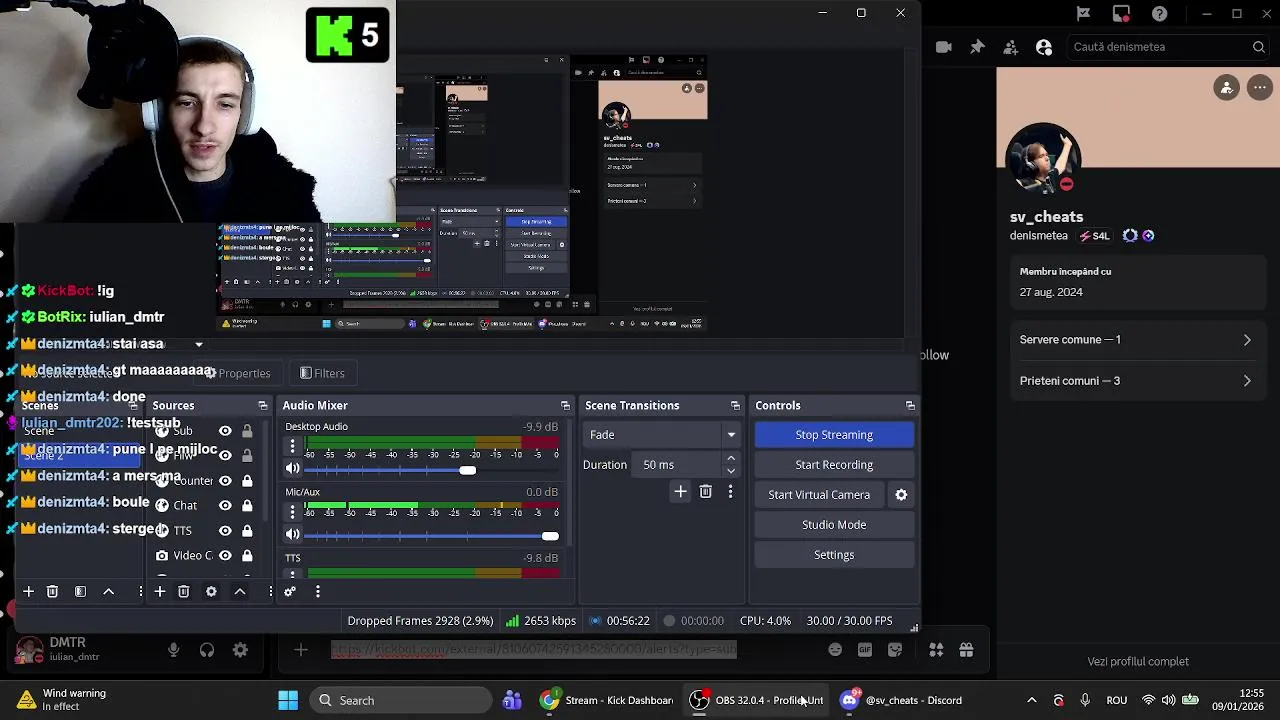
Task: Open Filters tab for source
Action: coord(322,374)
